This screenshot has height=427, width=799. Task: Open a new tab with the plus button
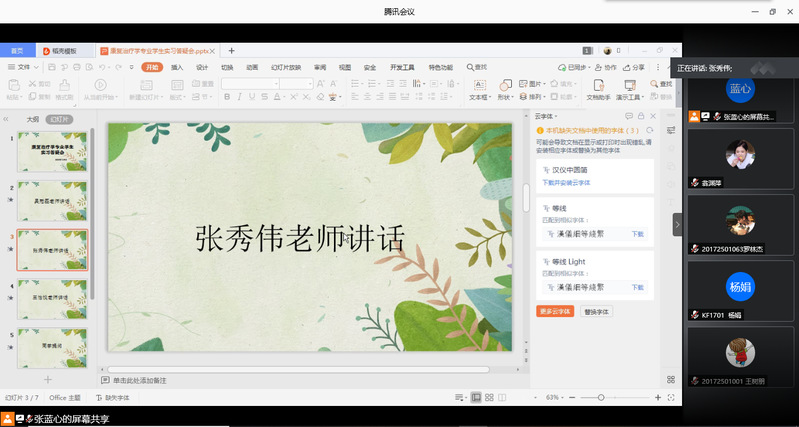point(232,50)
